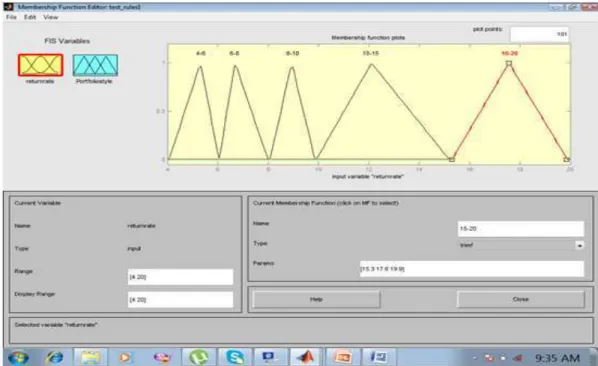Image resolution: width=598 pixels, height=366 pixels.
Task: Click the left base handle of 15-20 triangle
Action: click(x=452, y=159)
